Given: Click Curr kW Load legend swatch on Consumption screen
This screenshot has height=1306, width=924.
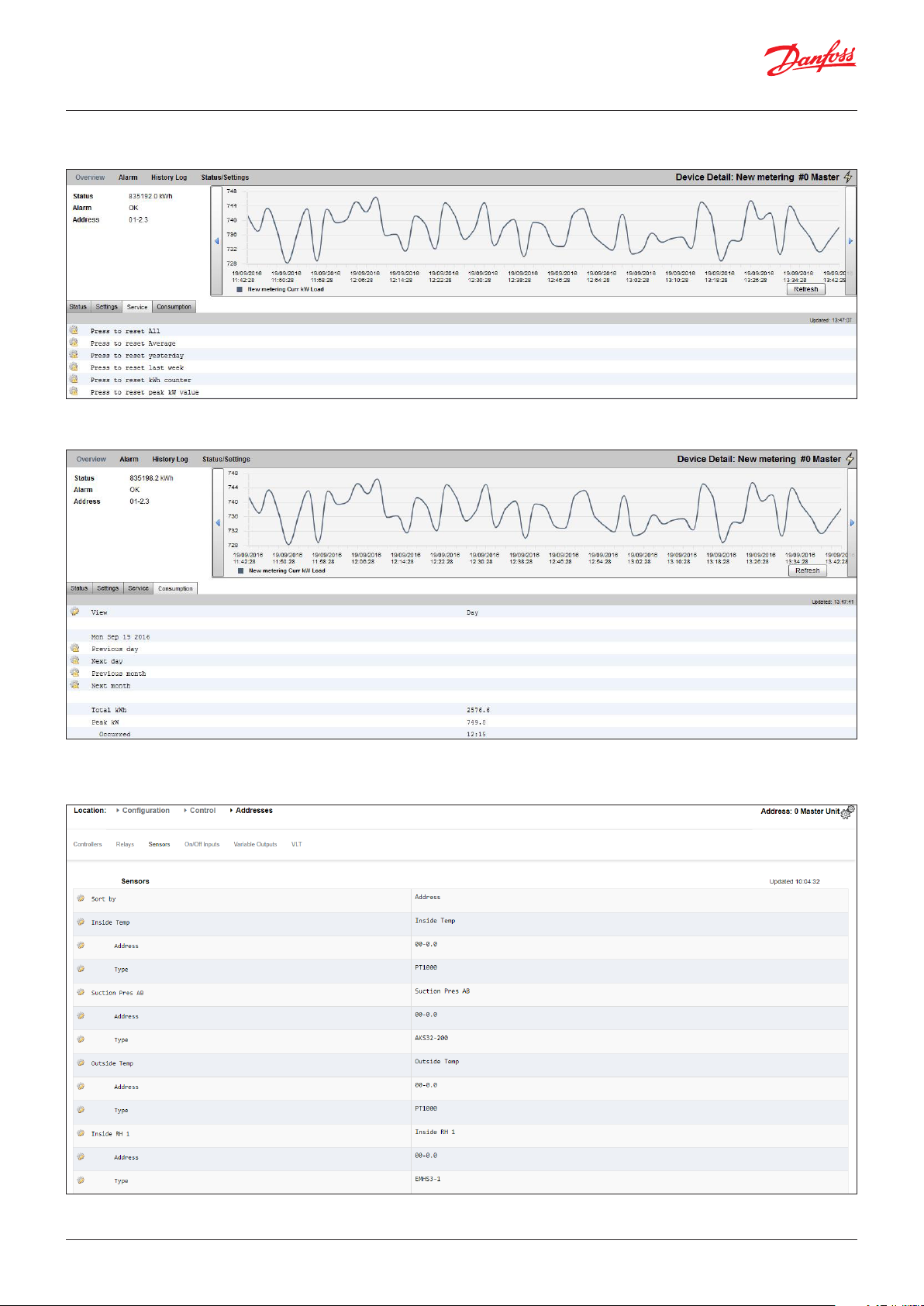Looking at the screenshot, I should point(241,570).
